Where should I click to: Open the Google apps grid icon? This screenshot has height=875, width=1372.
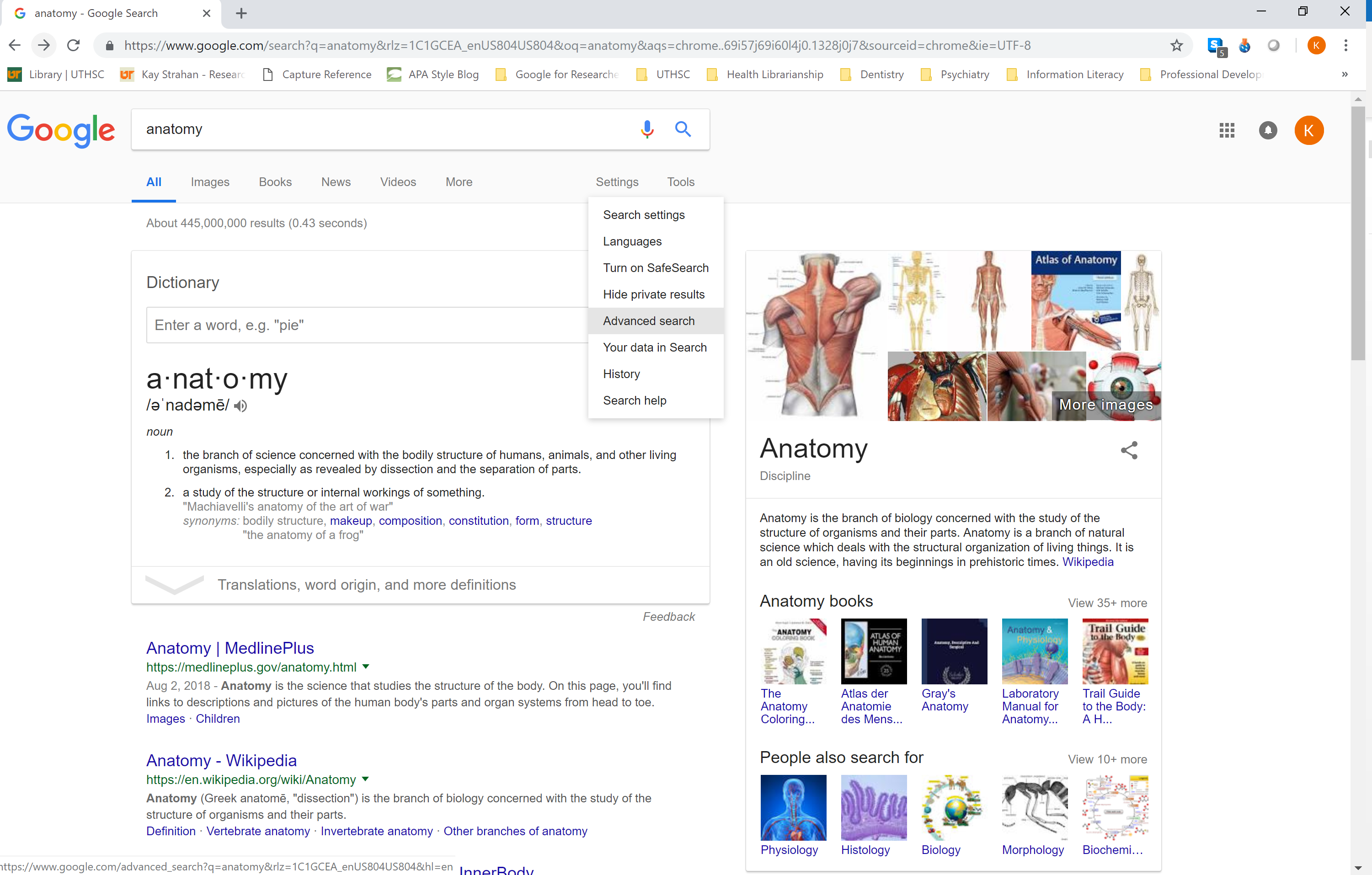click(1226, 130)
